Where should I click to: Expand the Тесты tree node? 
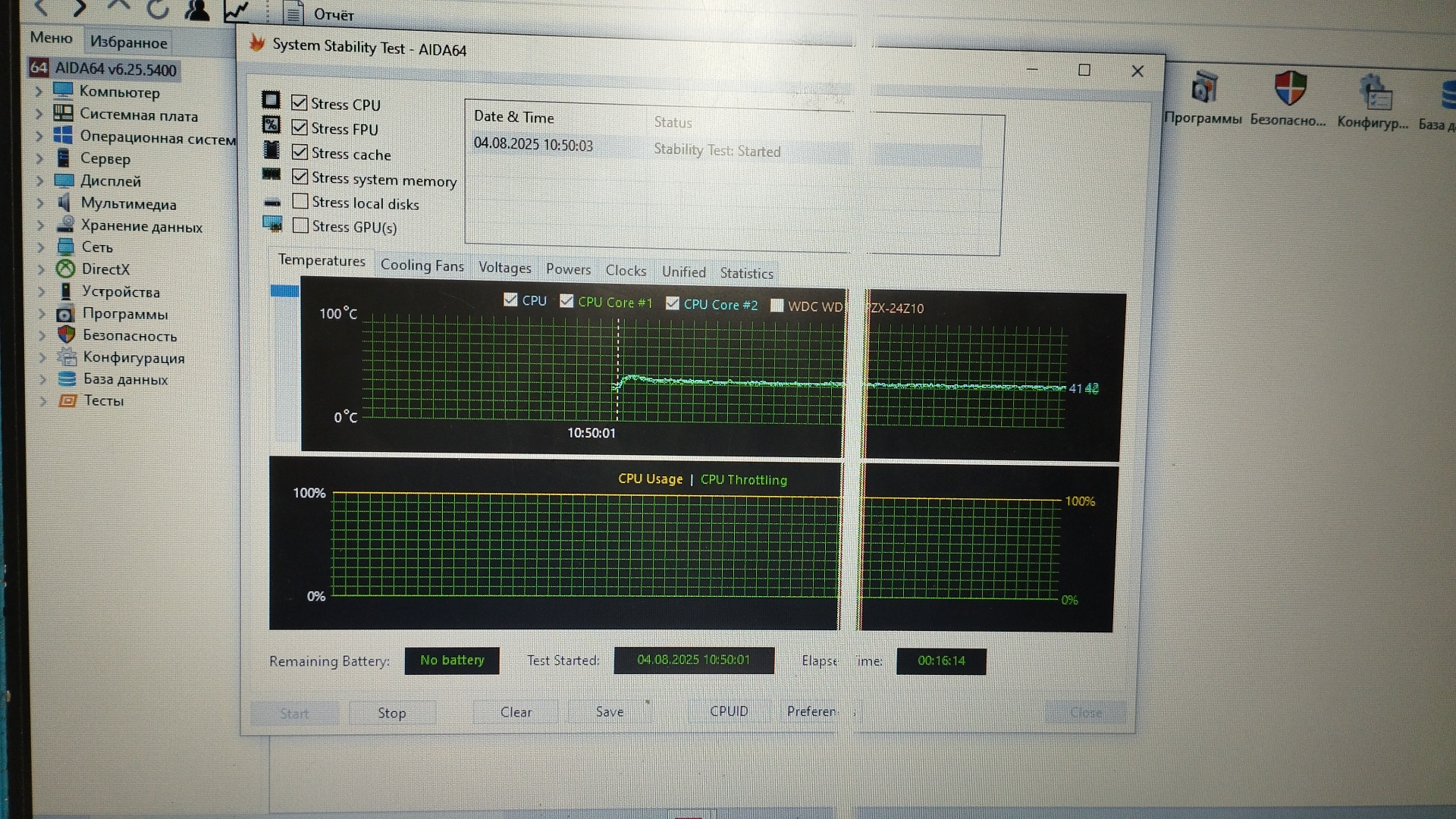tap(43, 400)
